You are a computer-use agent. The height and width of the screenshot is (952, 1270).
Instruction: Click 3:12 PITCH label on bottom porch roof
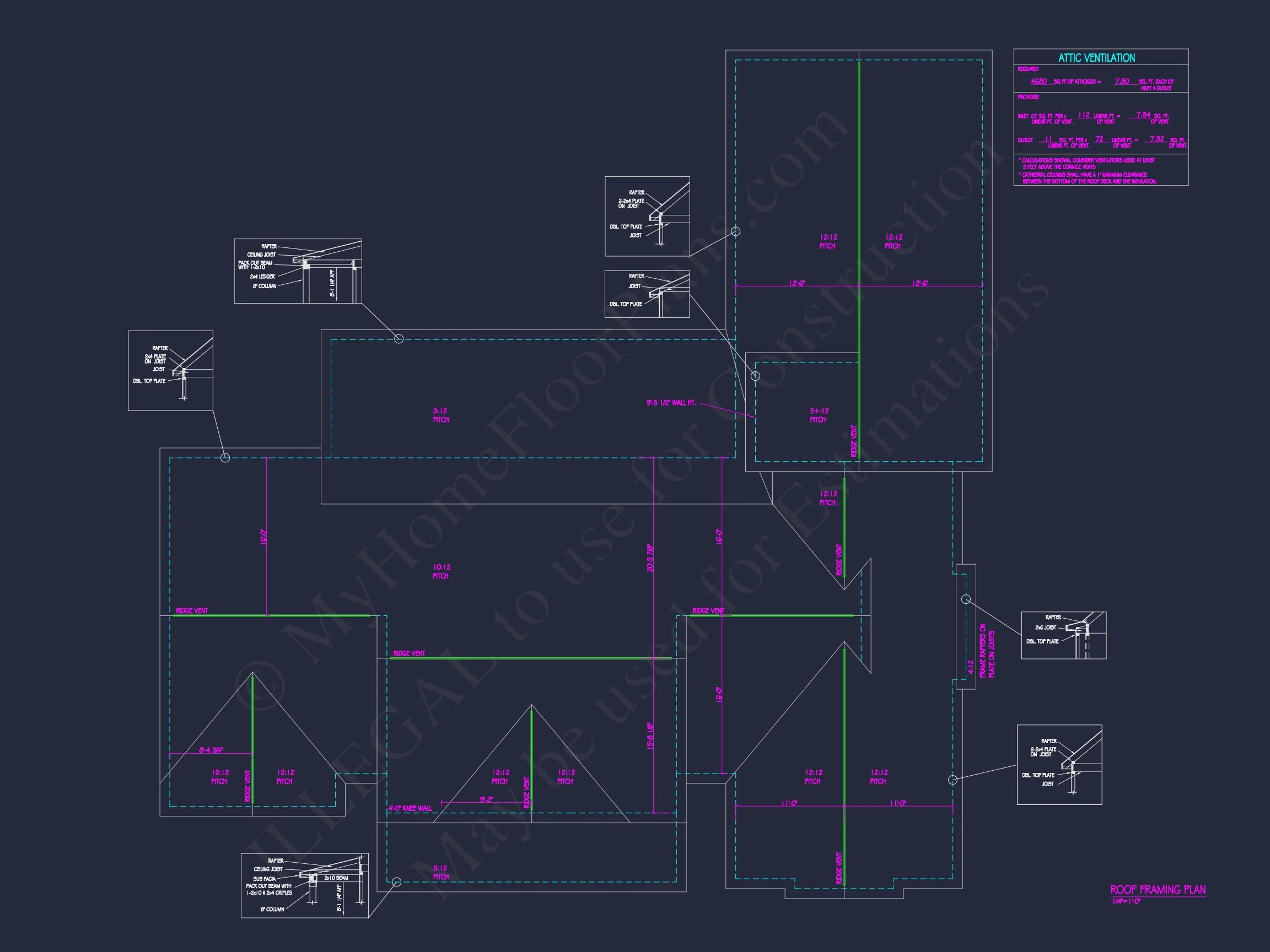coord(441,873)
